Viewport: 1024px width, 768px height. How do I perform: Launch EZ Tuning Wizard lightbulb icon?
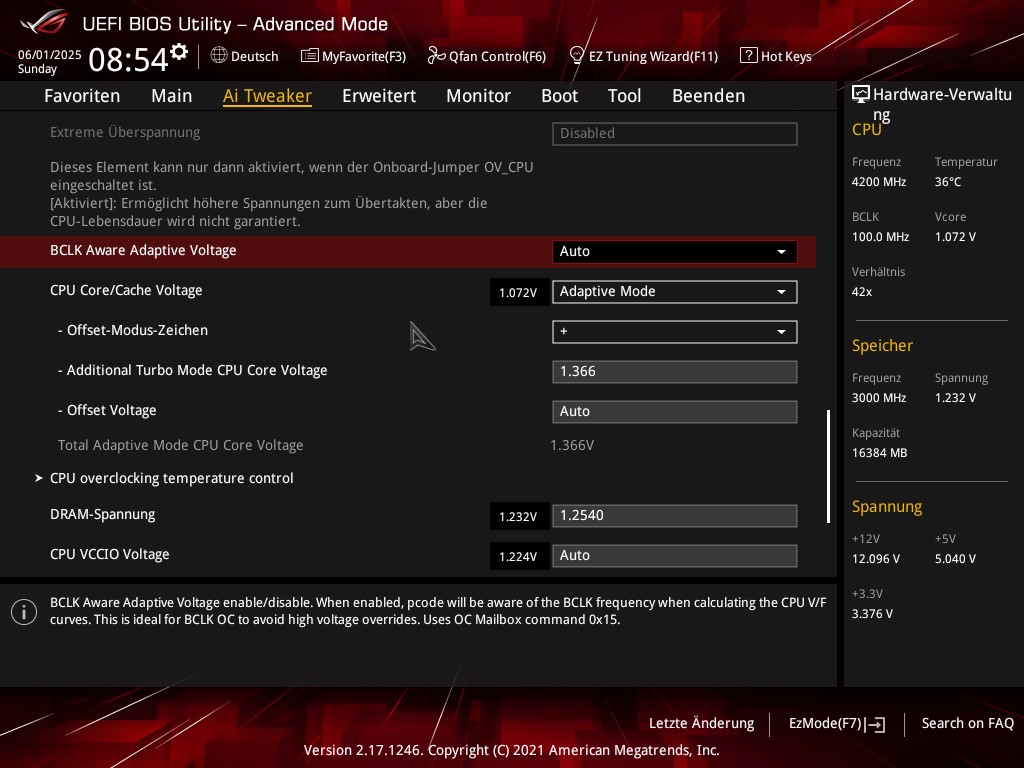pos(576,56)
